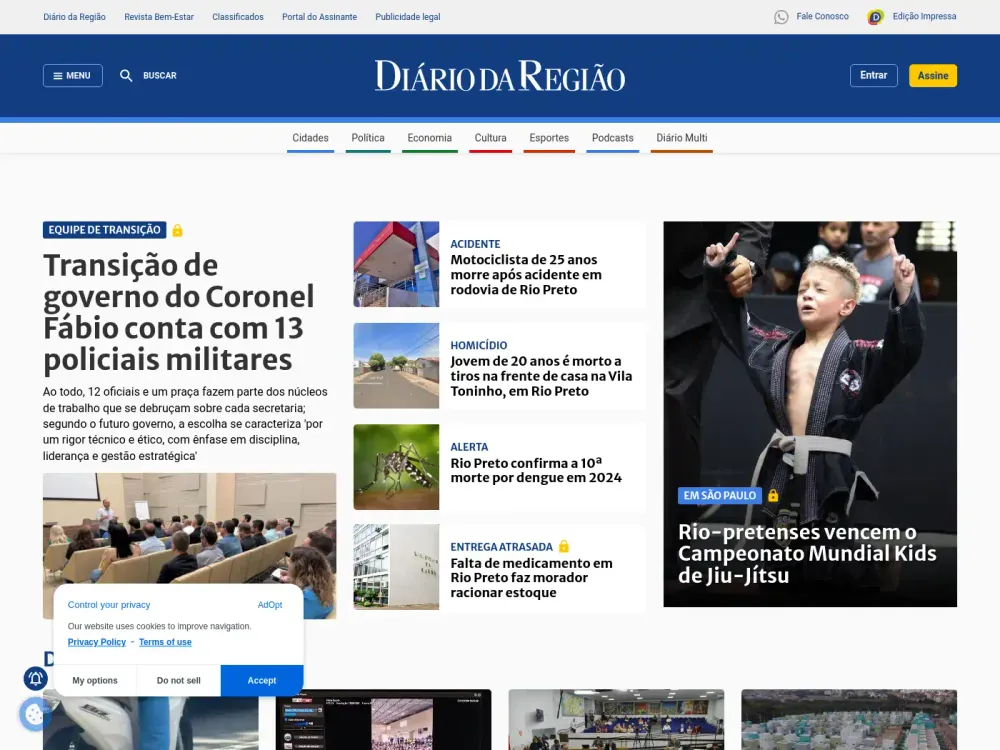Viewport: 1000px width, 750px height.
Task: Click the BUSCAR magnifier search icon
Action: click(x=126, y=75)
